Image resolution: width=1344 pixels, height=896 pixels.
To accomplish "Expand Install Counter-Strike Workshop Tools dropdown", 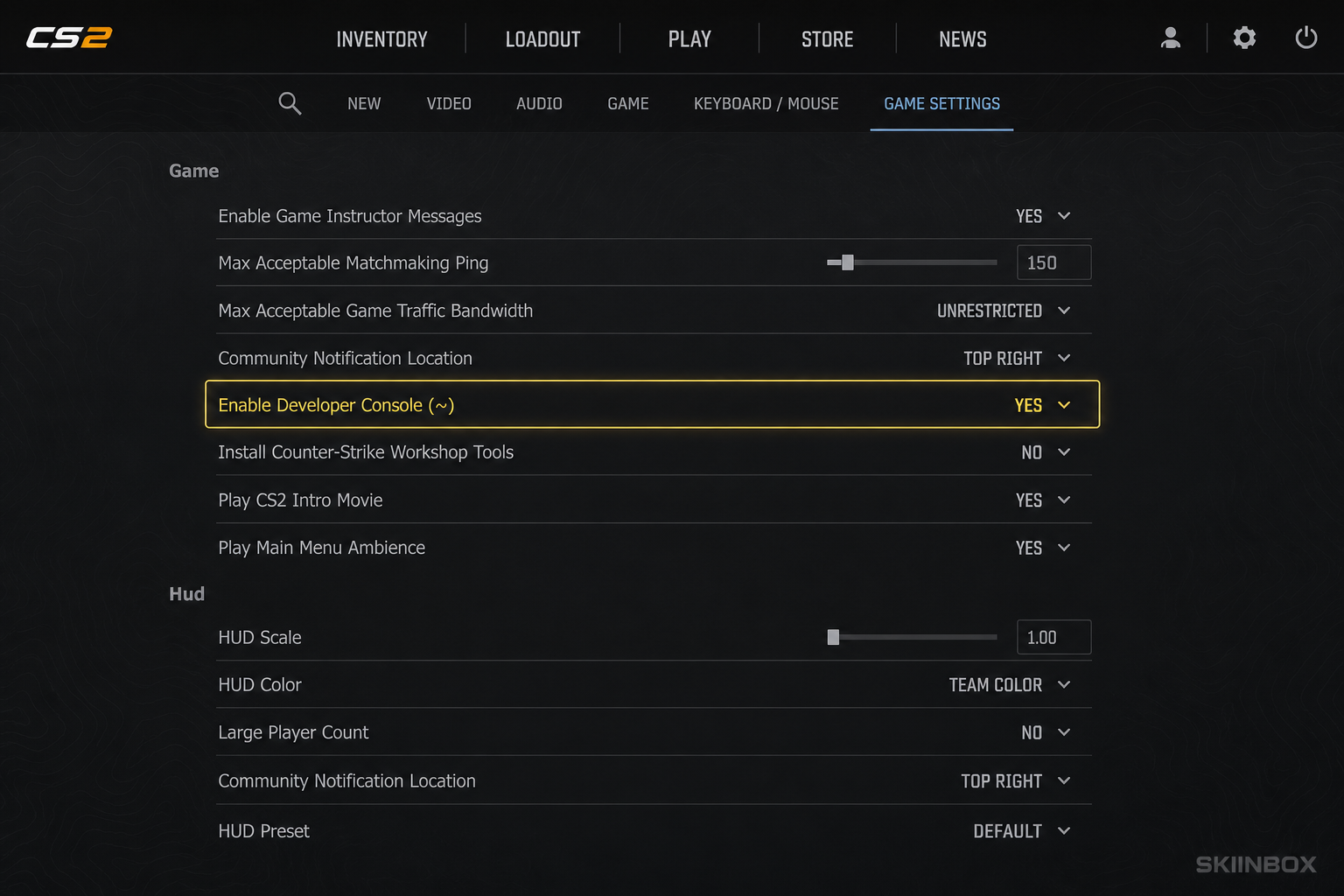I will (1046, 452).
